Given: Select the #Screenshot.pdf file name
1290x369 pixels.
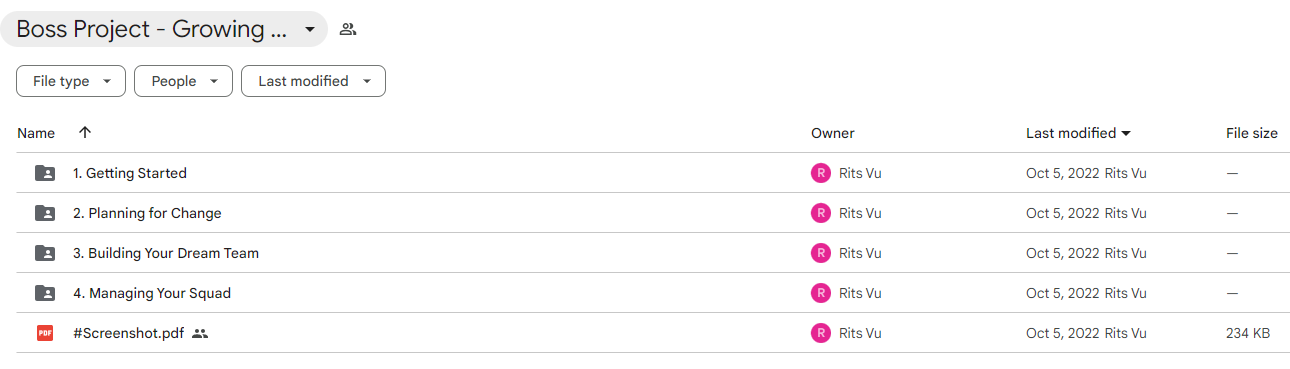Looking at the screenshot, I should 128,333.
